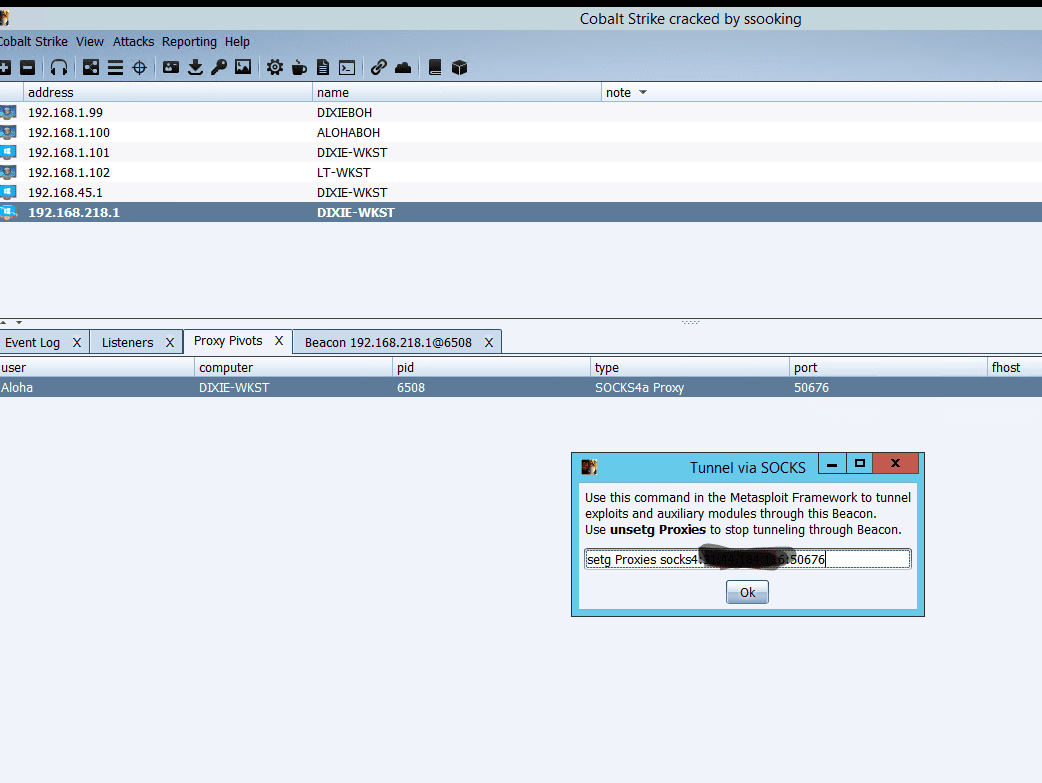
Task: Generate Office macro via document icon
Action: (x=323, y=67)
